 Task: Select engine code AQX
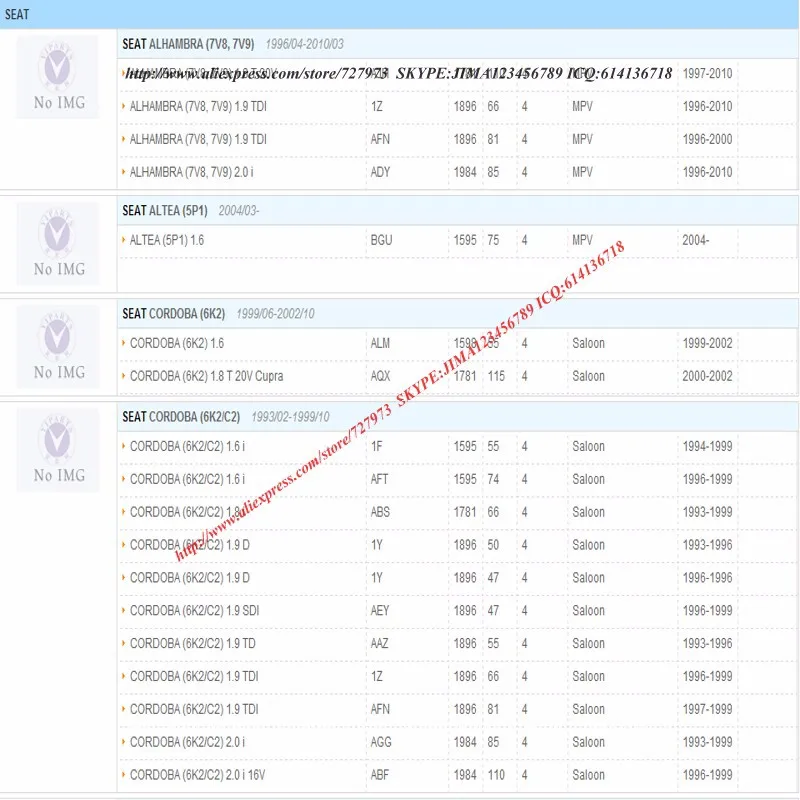380,377
